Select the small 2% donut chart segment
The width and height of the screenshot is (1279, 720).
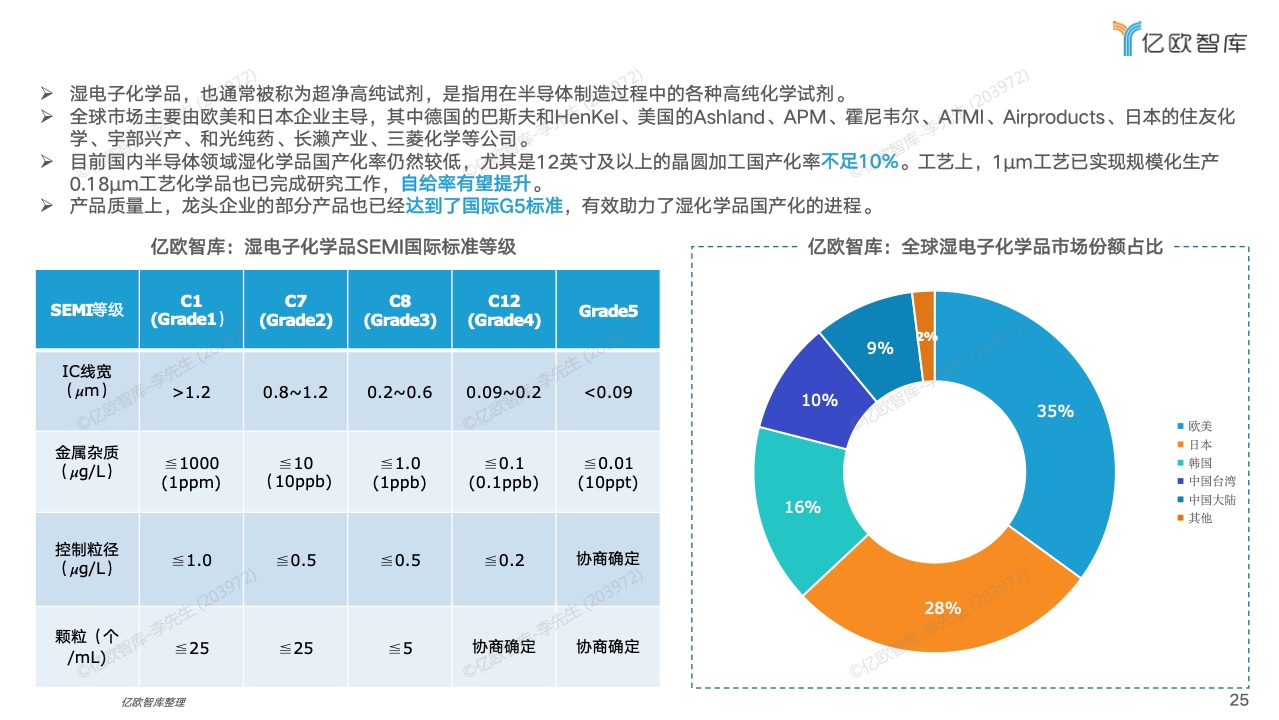tap(925, 335)
